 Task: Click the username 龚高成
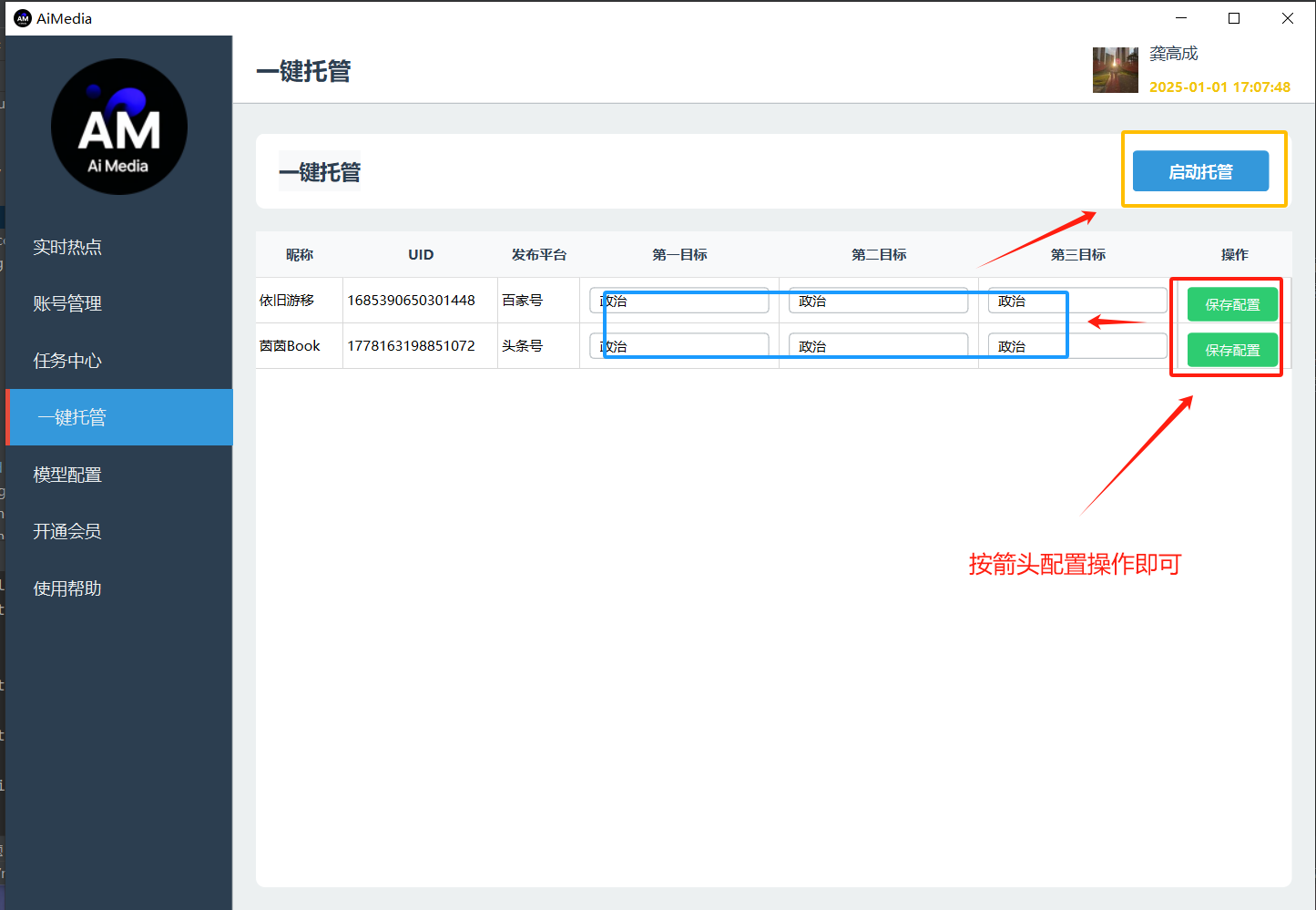pyautogui.click(x=1173, y=54)
